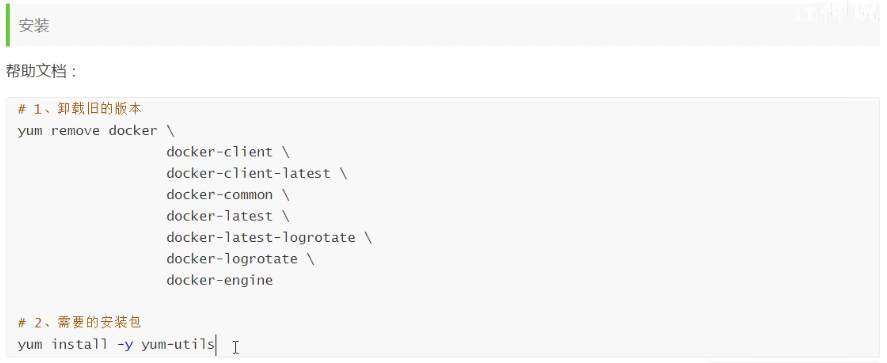The width and height of the screenshot is (887, 363).
Task: Click the 安装 heading text
Action: (x=34, y=26)
